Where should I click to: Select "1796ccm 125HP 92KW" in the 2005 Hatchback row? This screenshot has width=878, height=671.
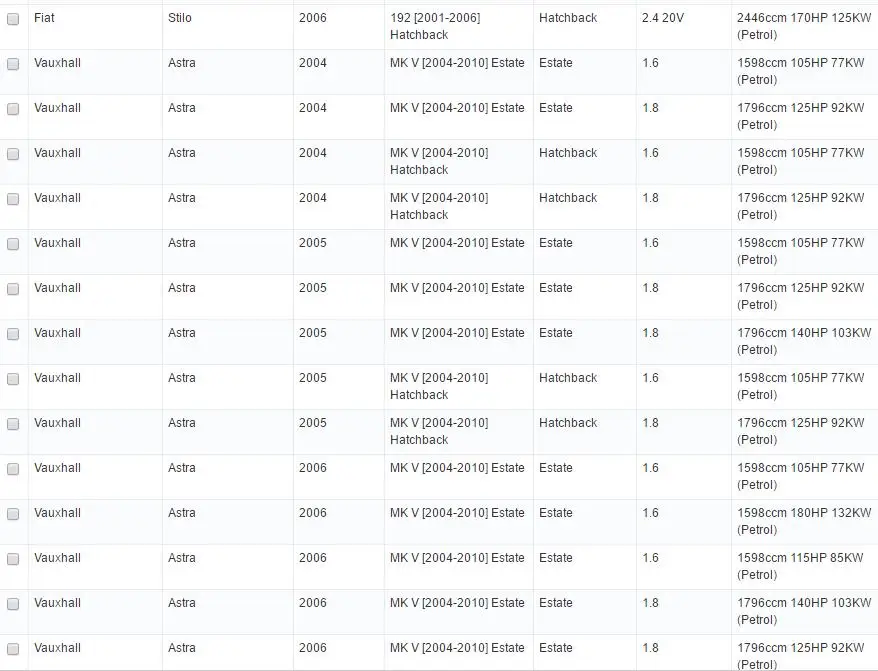point(801,423)
